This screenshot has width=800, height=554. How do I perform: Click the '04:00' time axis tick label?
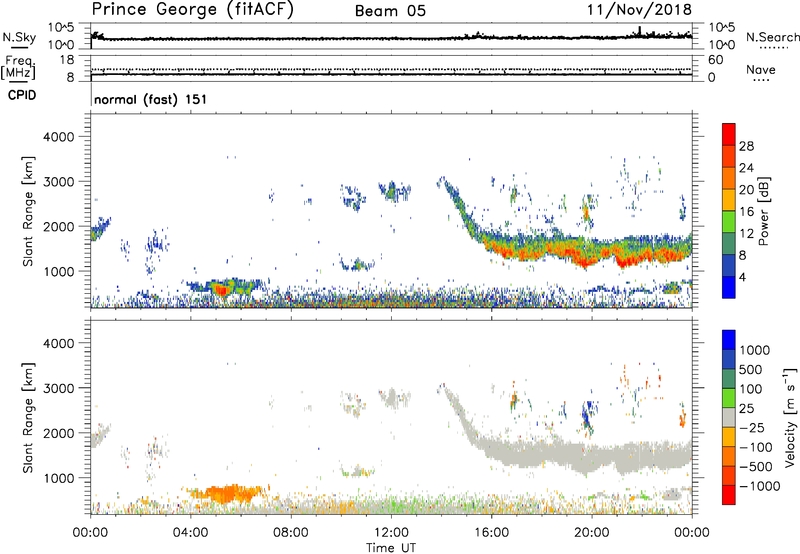click(x=191, y=533)
